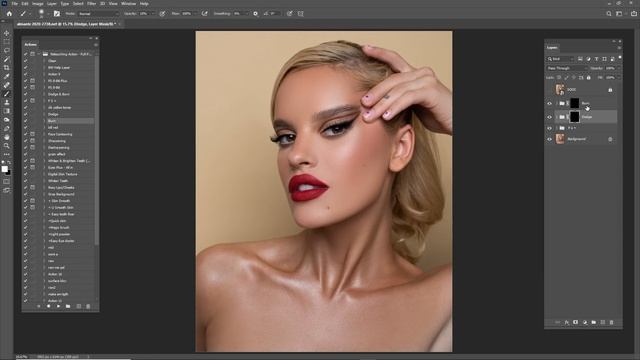
Task: Click the new action icon in Actions panel
Action: 78,306
